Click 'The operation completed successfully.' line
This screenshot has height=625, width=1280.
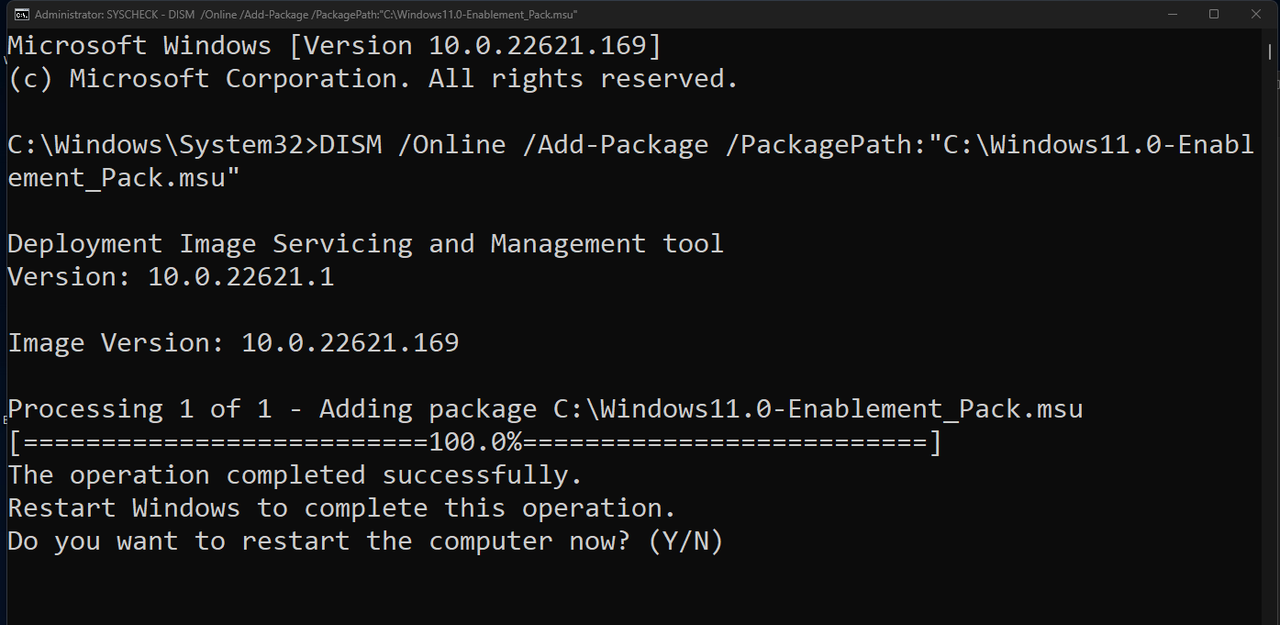(295, 475)
